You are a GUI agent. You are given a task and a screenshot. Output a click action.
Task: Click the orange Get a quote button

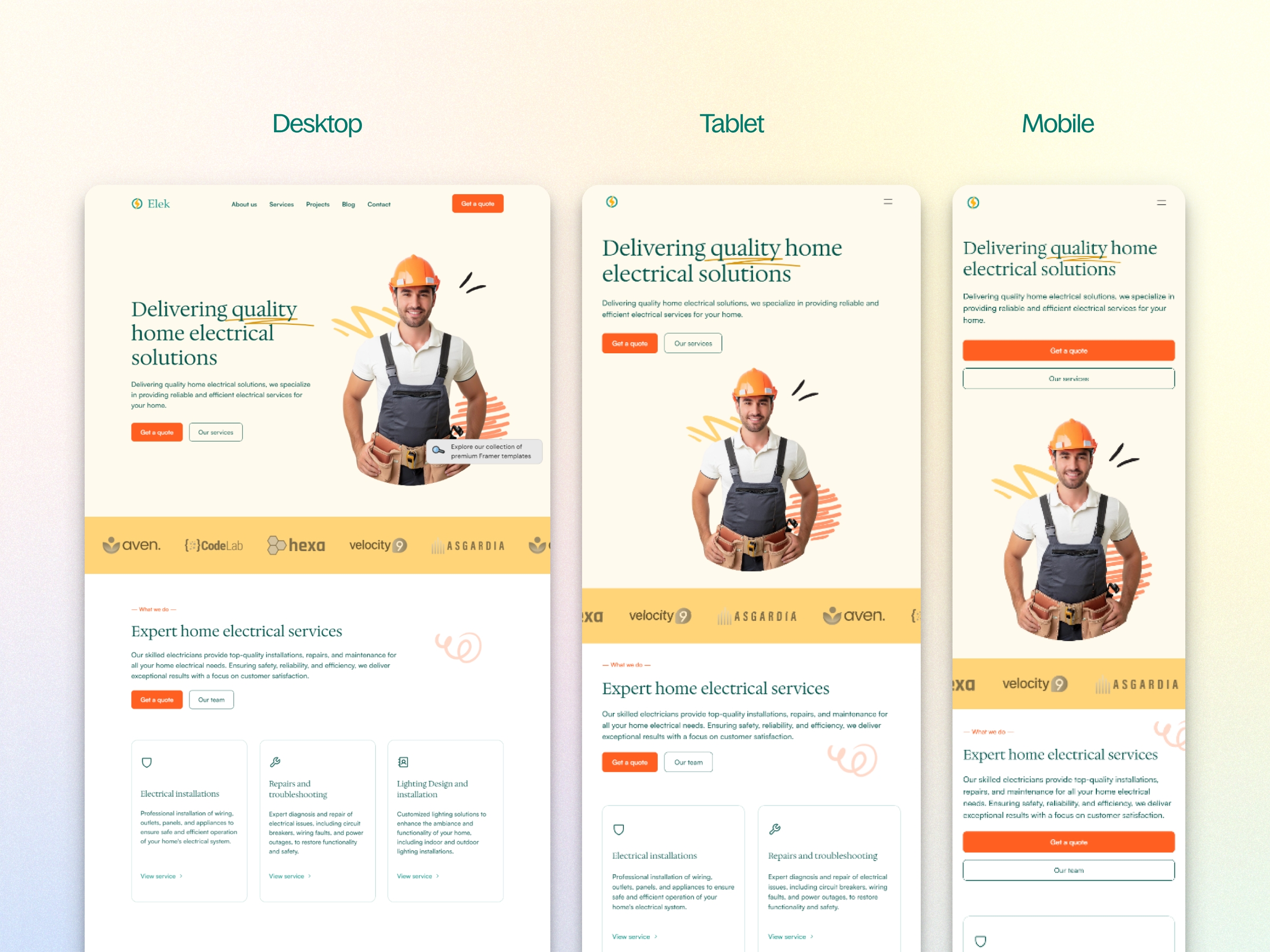pos(478,204)
